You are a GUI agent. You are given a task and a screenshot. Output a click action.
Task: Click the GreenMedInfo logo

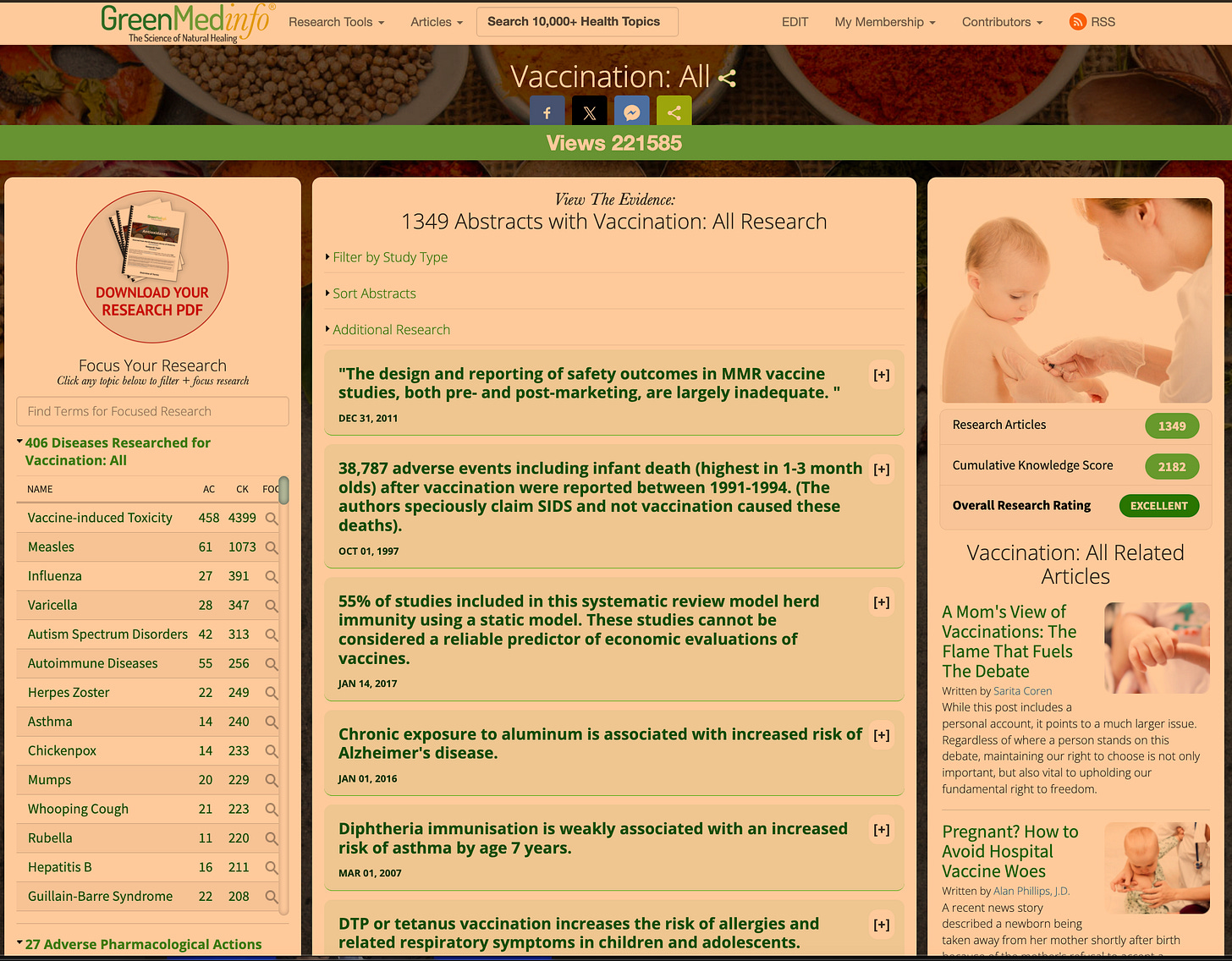pos(187,23)
